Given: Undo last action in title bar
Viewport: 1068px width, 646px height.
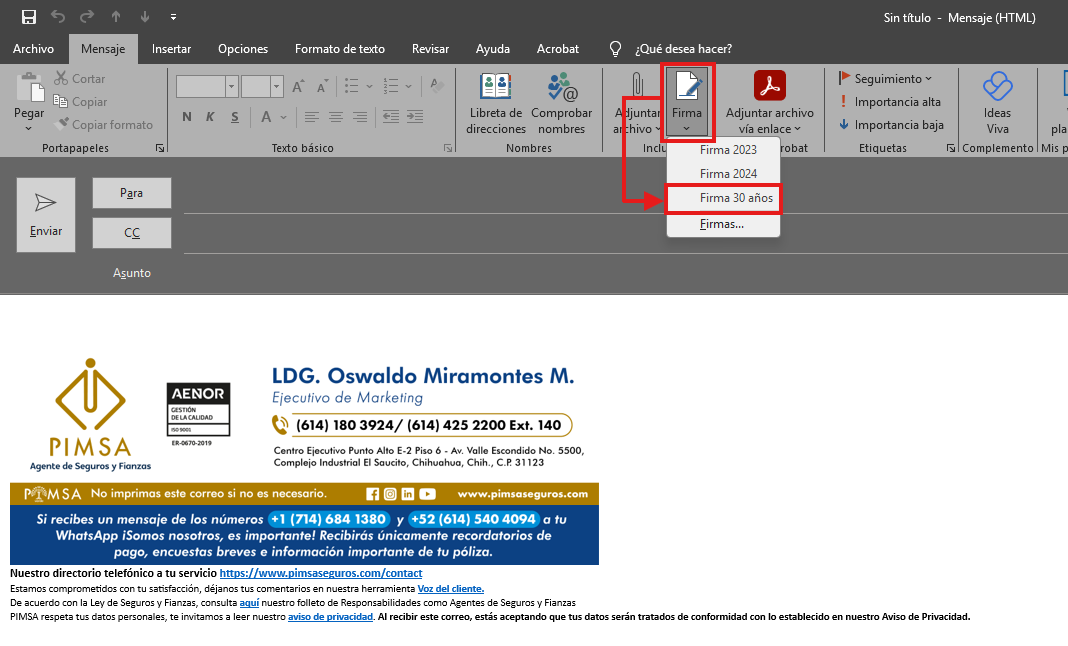Looking at the screenshot, I should [x=58, y=17].
